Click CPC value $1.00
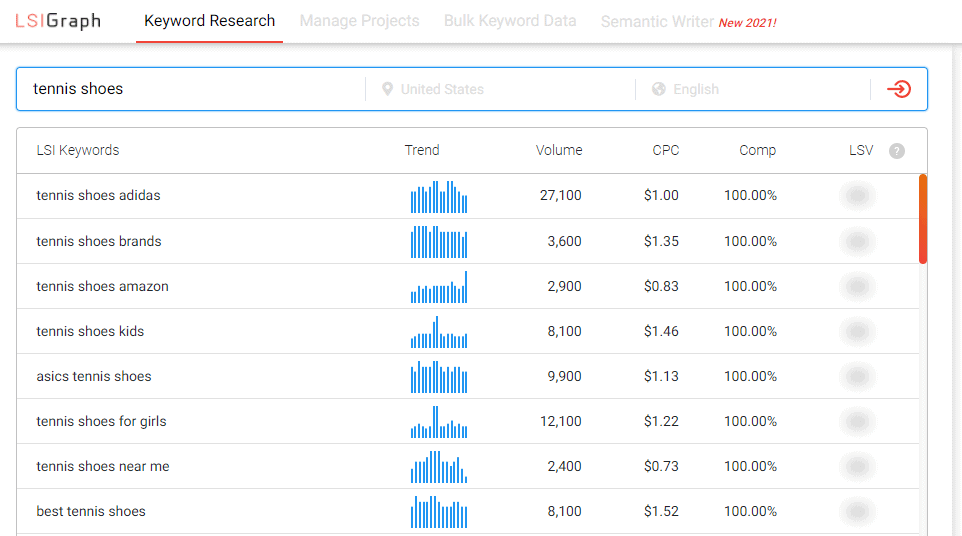 tap(661, 196)
